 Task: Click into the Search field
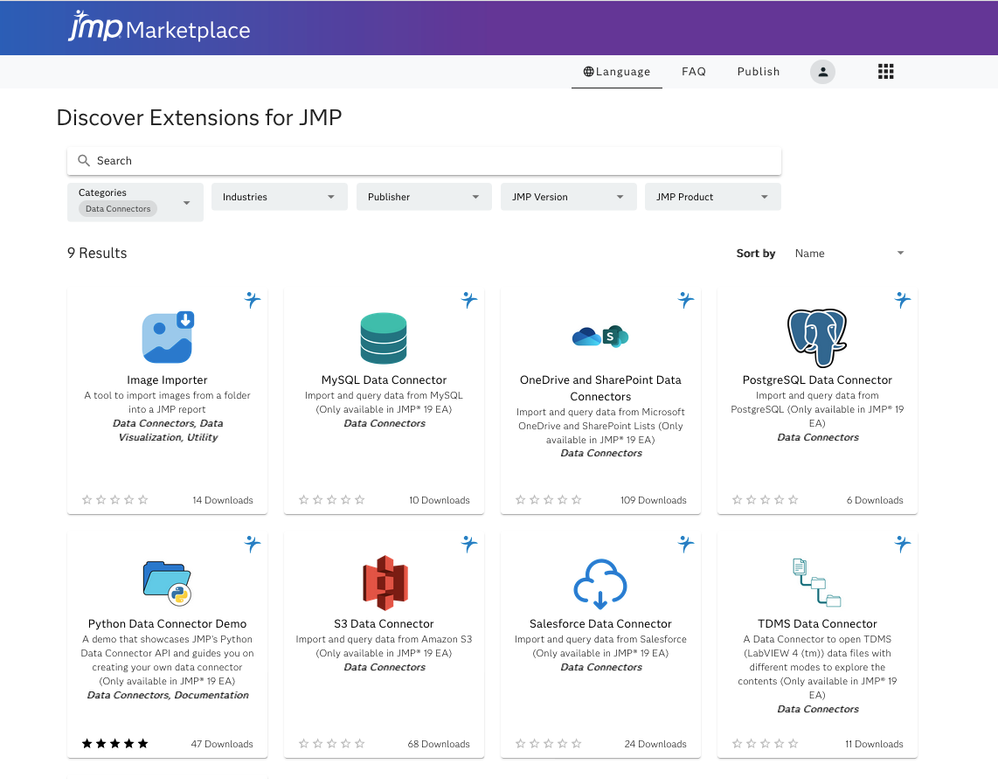(424, 160)
